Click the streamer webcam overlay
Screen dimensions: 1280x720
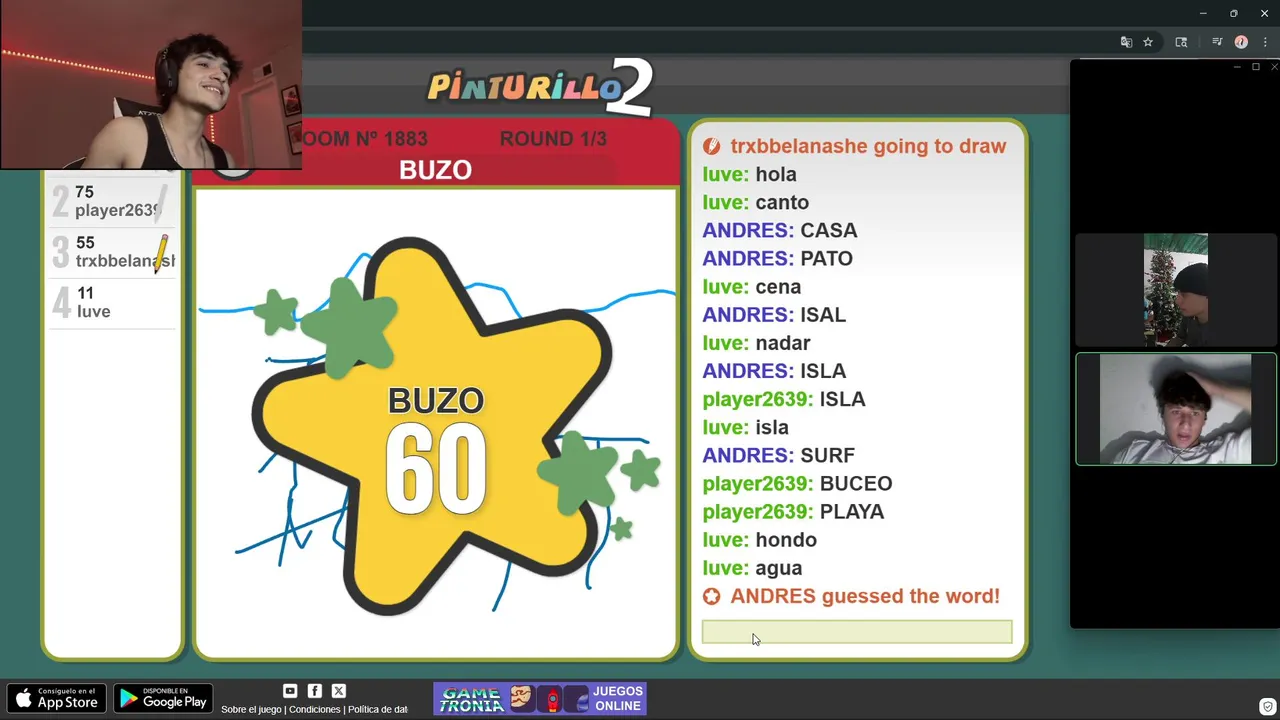click(x=151, y=85)
